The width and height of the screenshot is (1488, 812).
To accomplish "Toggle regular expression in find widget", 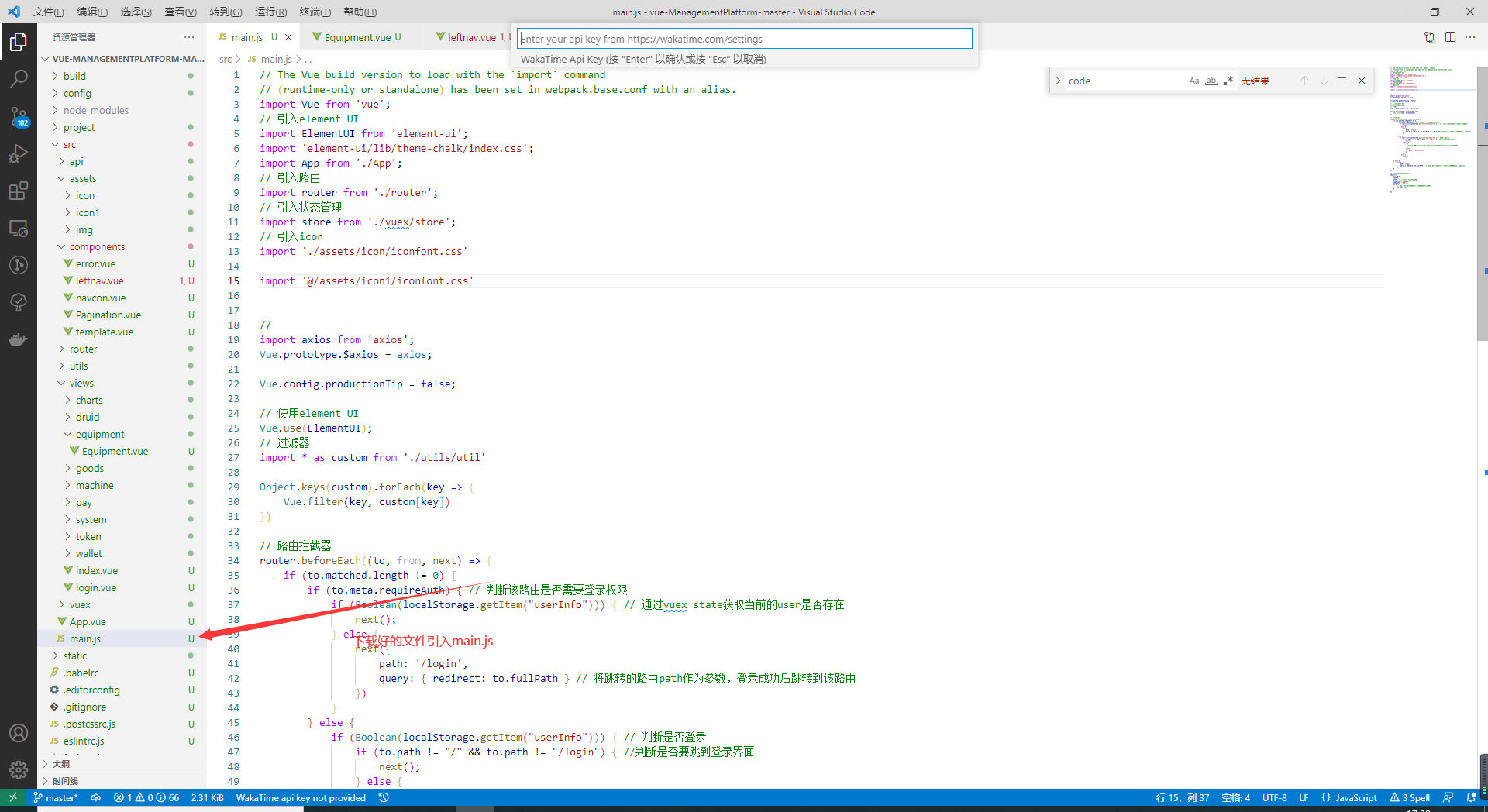I will tap(1228, 81).
